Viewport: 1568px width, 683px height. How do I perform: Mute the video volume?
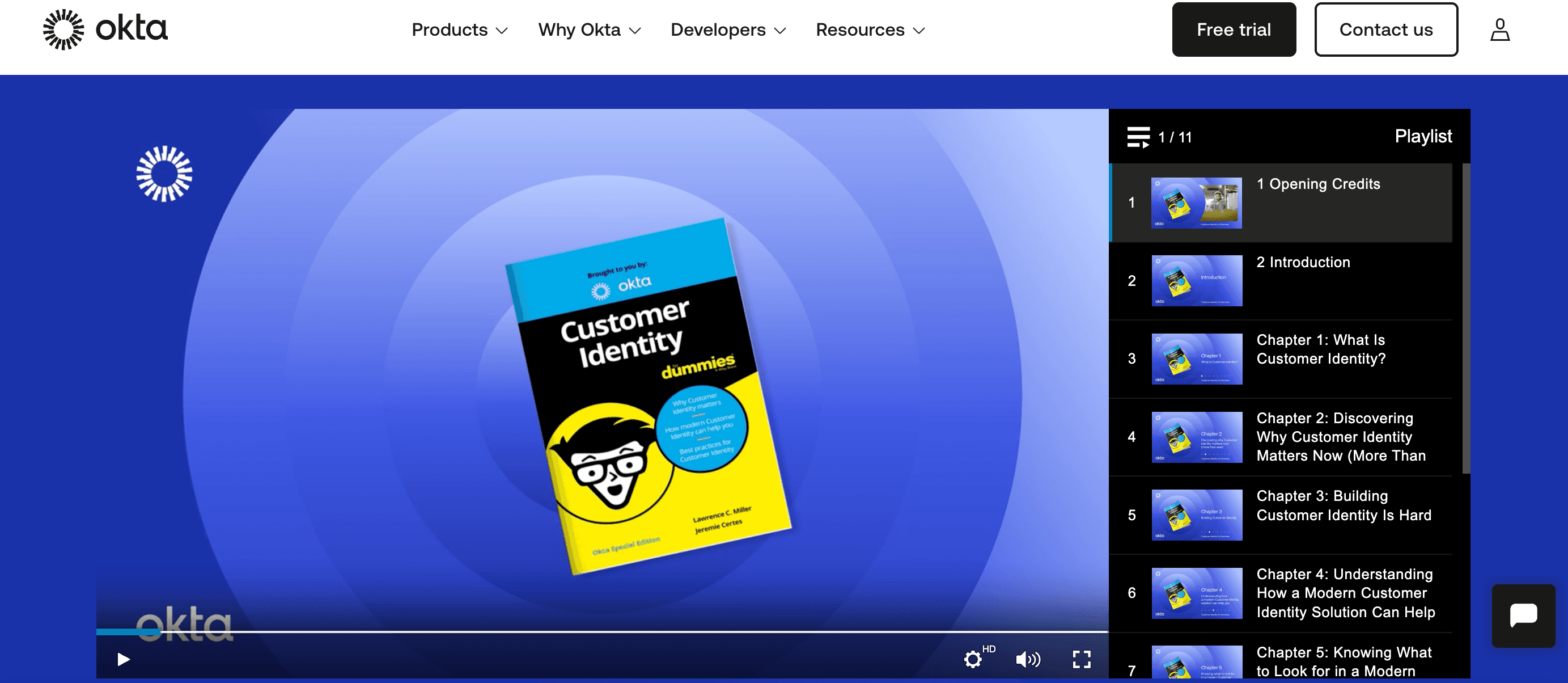(x=1028, y=659)
